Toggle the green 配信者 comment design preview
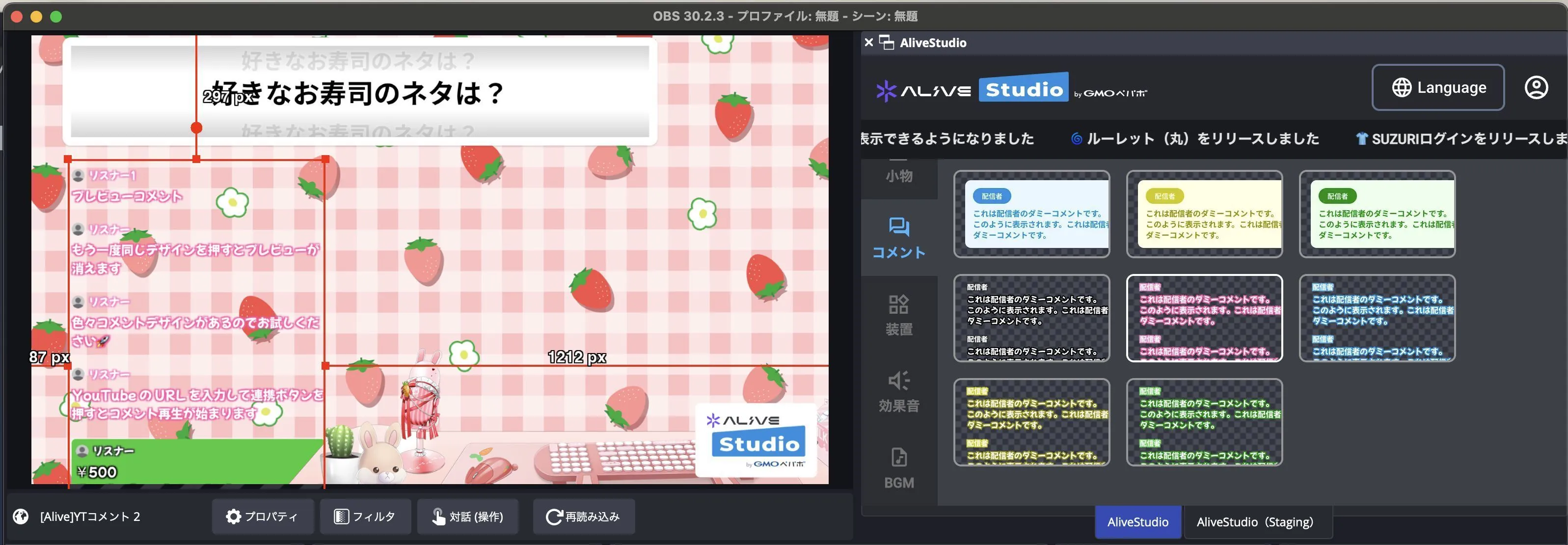This screenshot has width=1568, height=545. pyautogui.click(x=1378, y=215)
